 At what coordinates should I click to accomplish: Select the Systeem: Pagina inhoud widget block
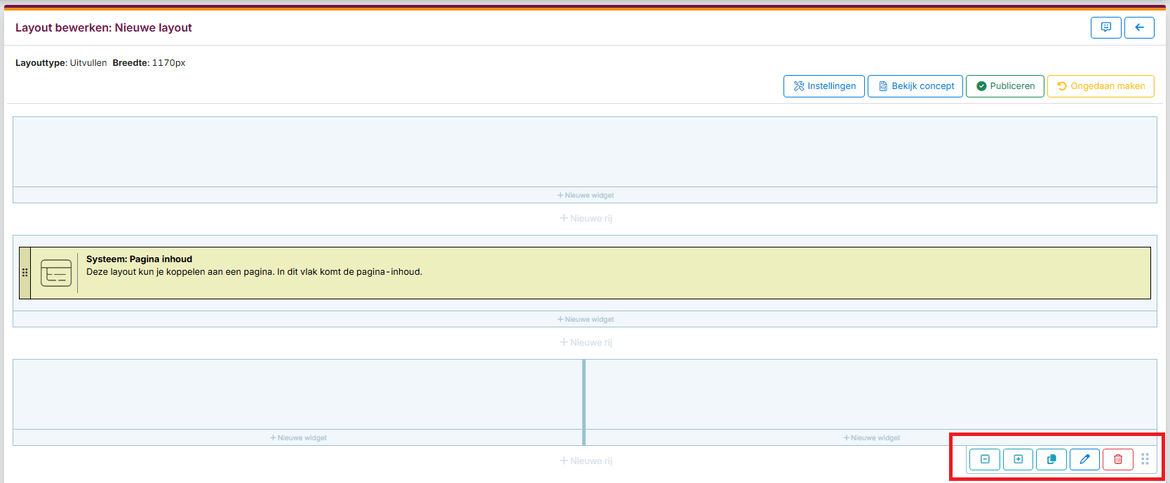coord(600,273)
